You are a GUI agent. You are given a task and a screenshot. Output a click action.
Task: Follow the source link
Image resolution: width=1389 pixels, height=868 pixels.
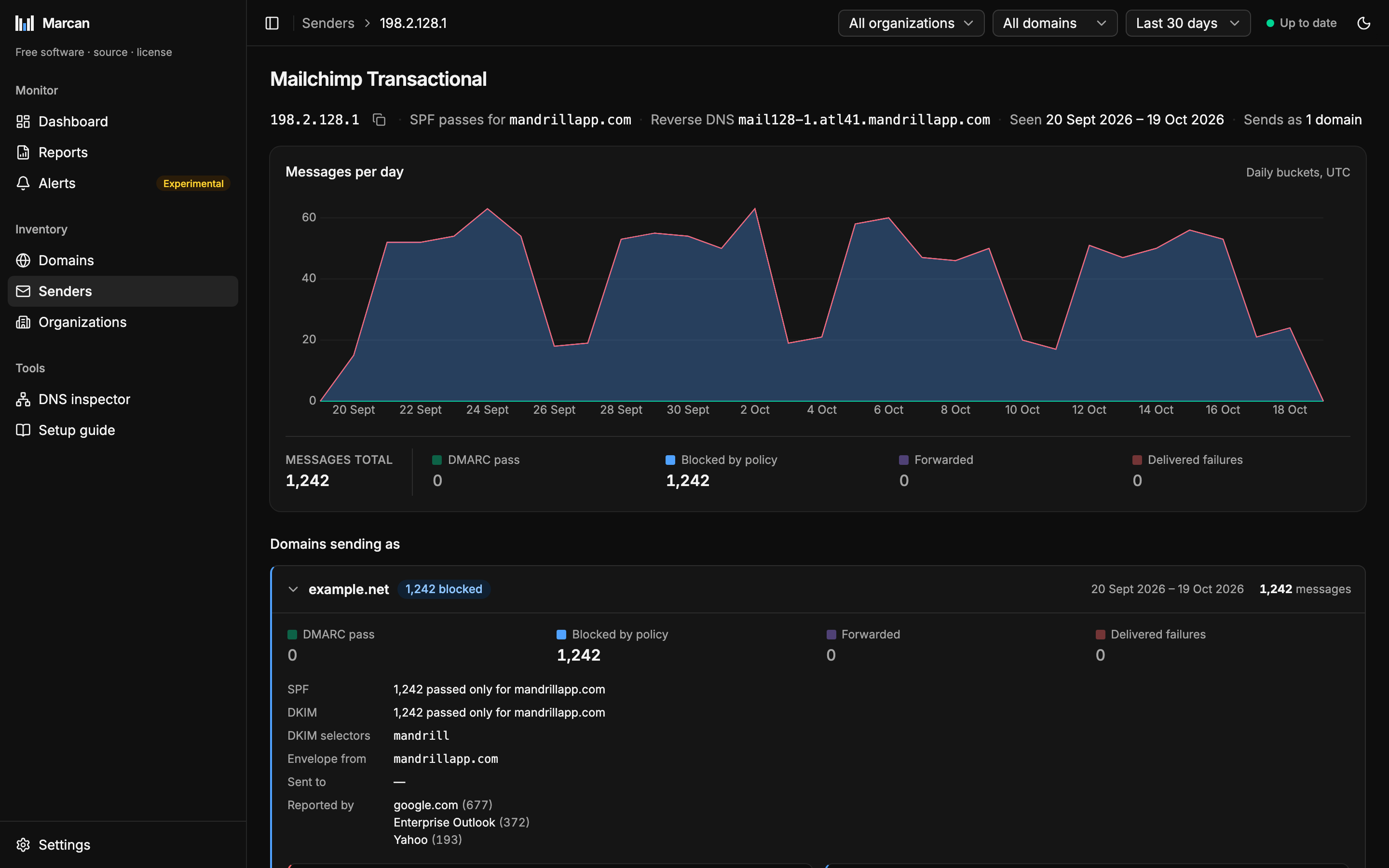[x=110, y=52]
